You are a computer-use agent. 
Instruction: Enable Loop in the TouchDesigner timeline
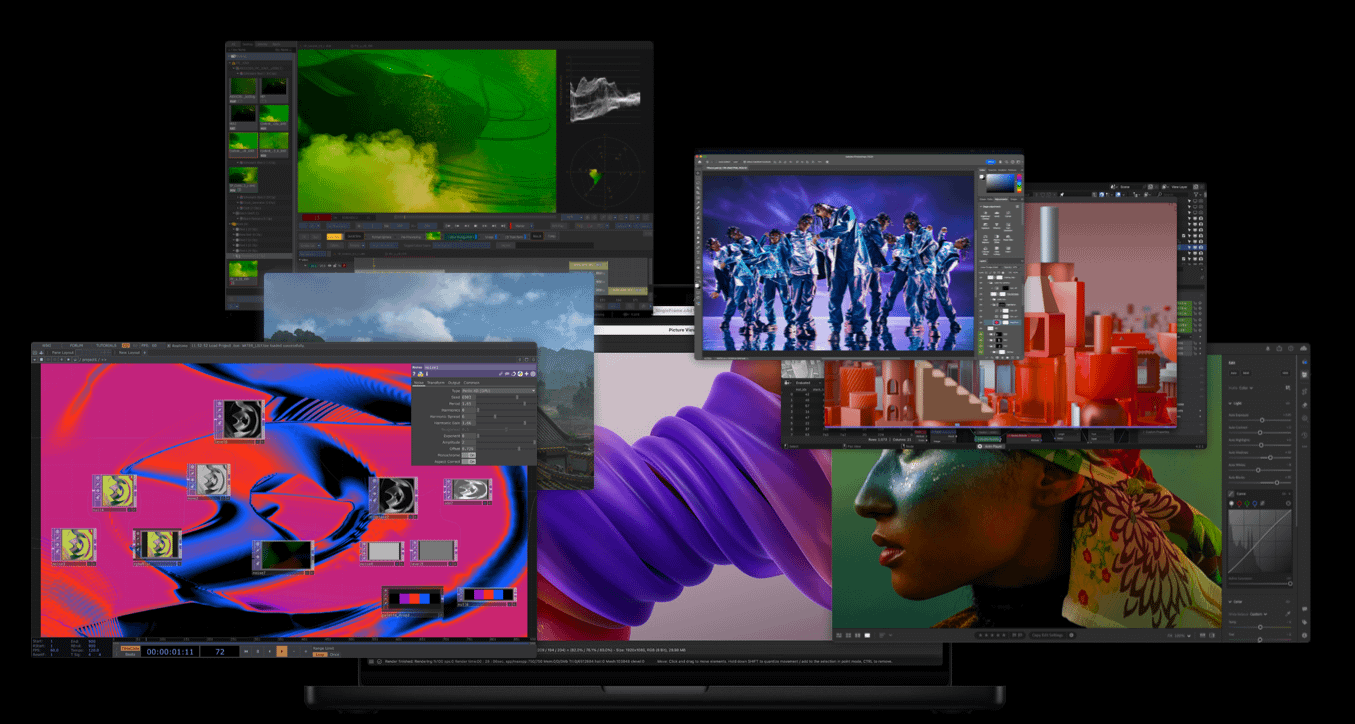(321, 654)
